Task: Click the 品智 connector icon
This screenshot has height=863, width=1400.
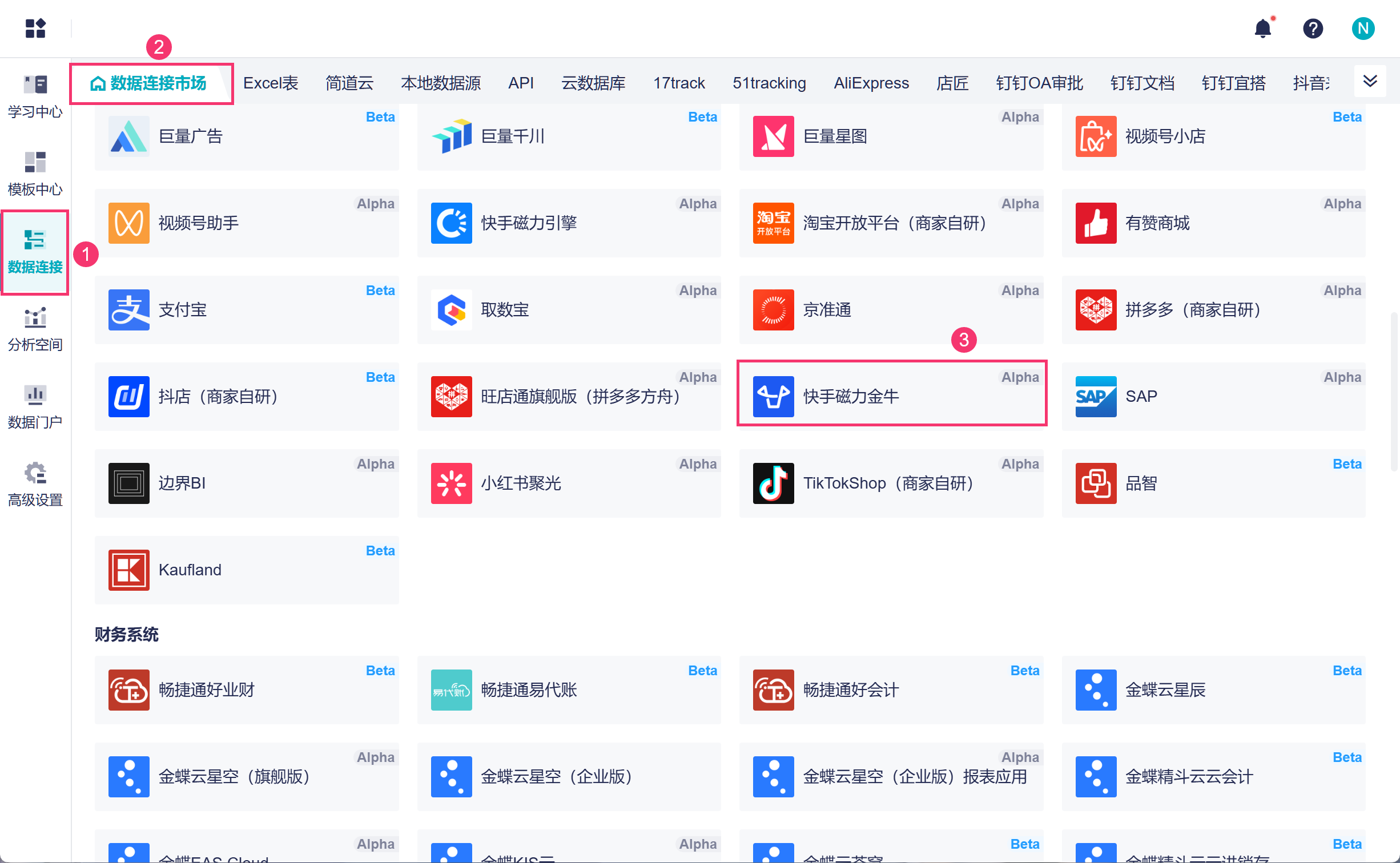Action: (1096, 483)
